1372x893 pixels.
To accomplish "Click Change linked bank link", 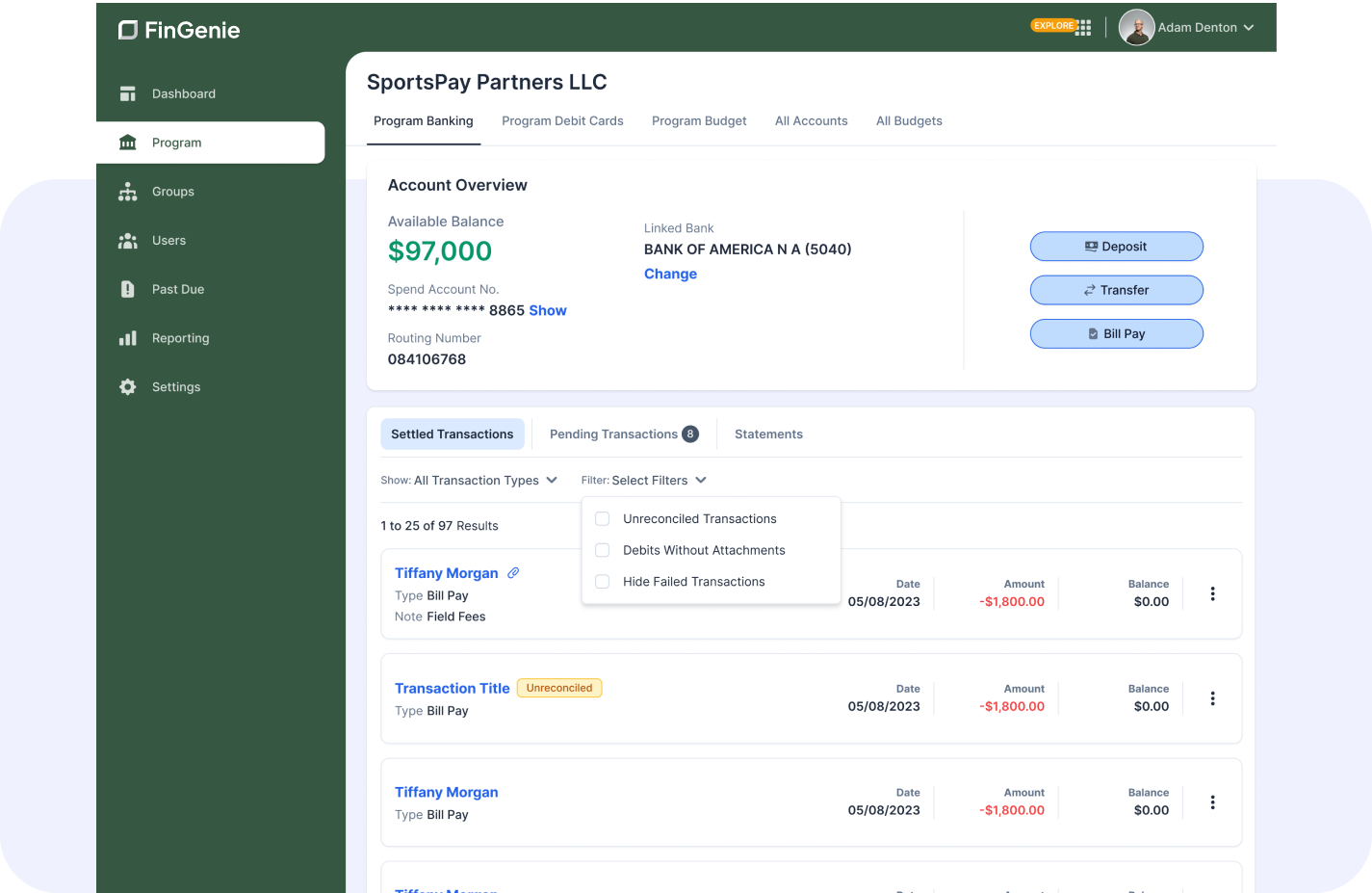I will (x=670, y=274).
